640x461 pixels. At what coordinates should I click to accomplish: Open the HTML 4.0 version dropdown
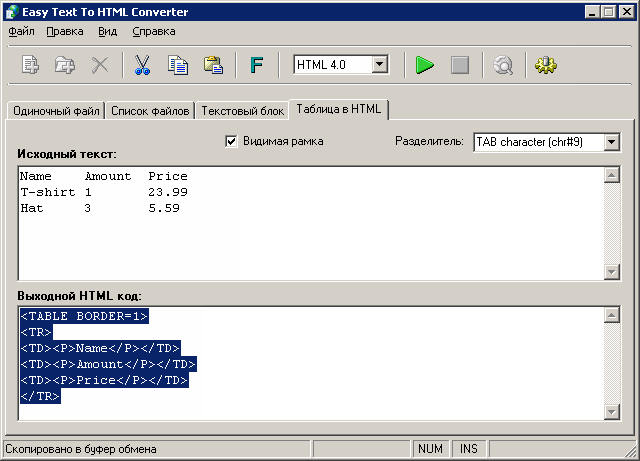[380, 64]
